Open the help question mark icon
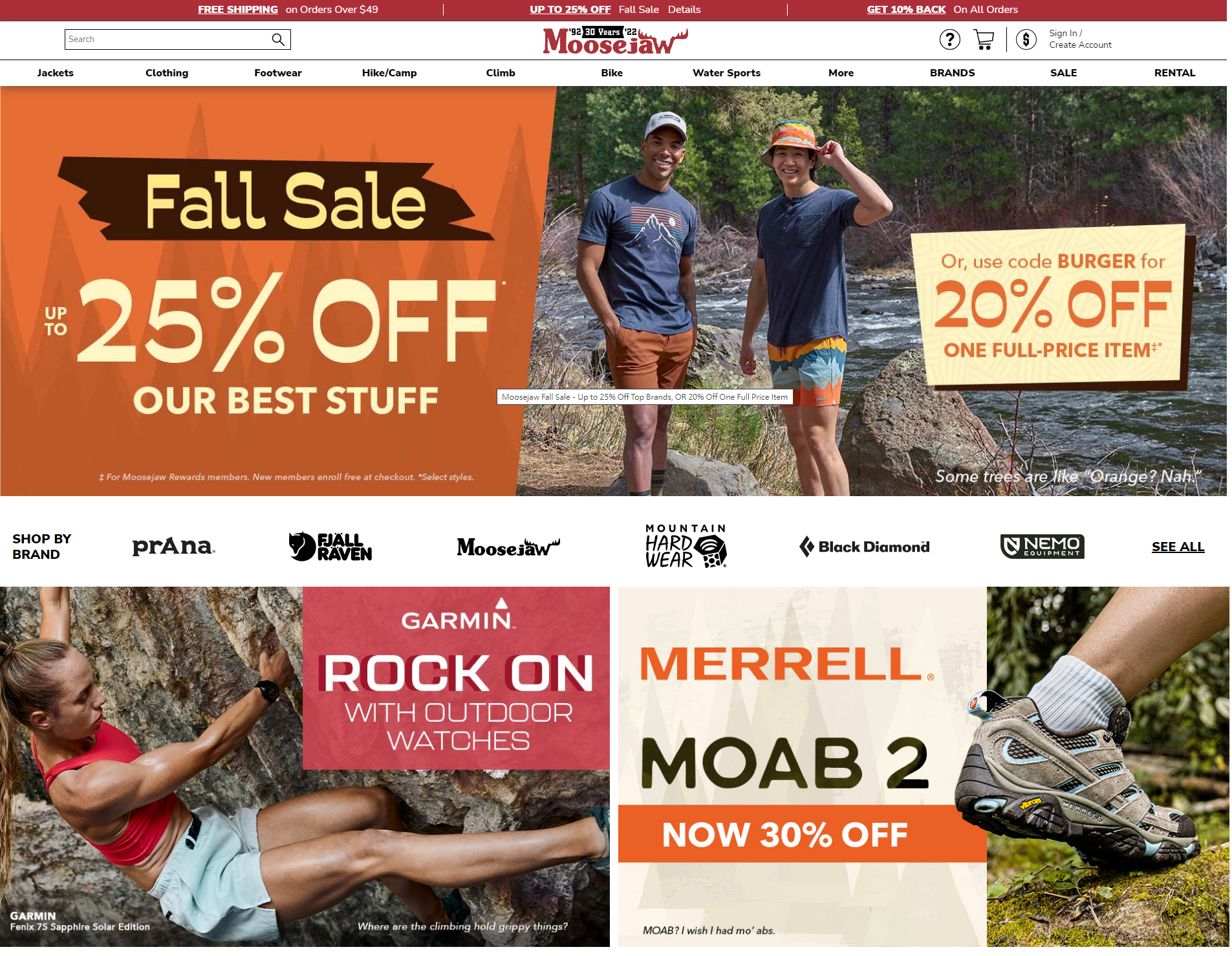 (x=949, y=39)
